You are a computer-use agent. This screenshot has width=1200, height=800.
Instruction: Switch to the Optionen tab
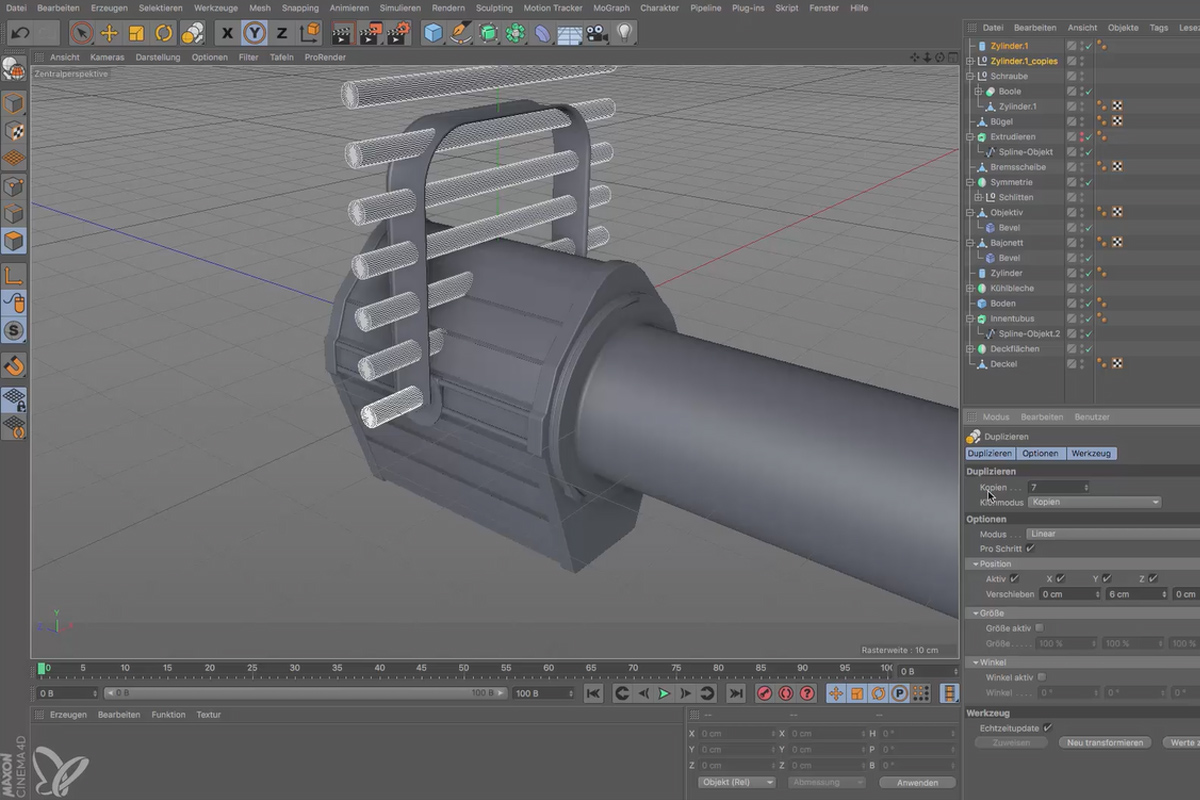coord(1040,453)
